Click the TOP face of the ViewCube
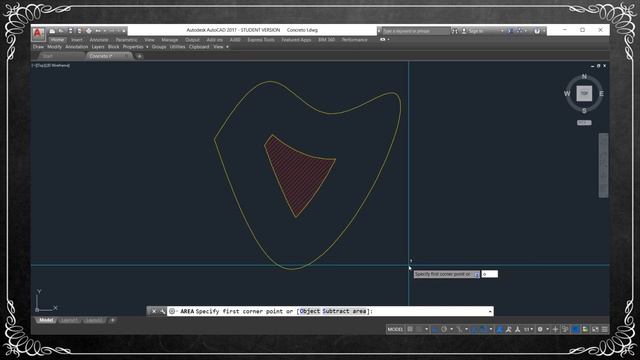 pyautogui.click(x=584, y=93)
